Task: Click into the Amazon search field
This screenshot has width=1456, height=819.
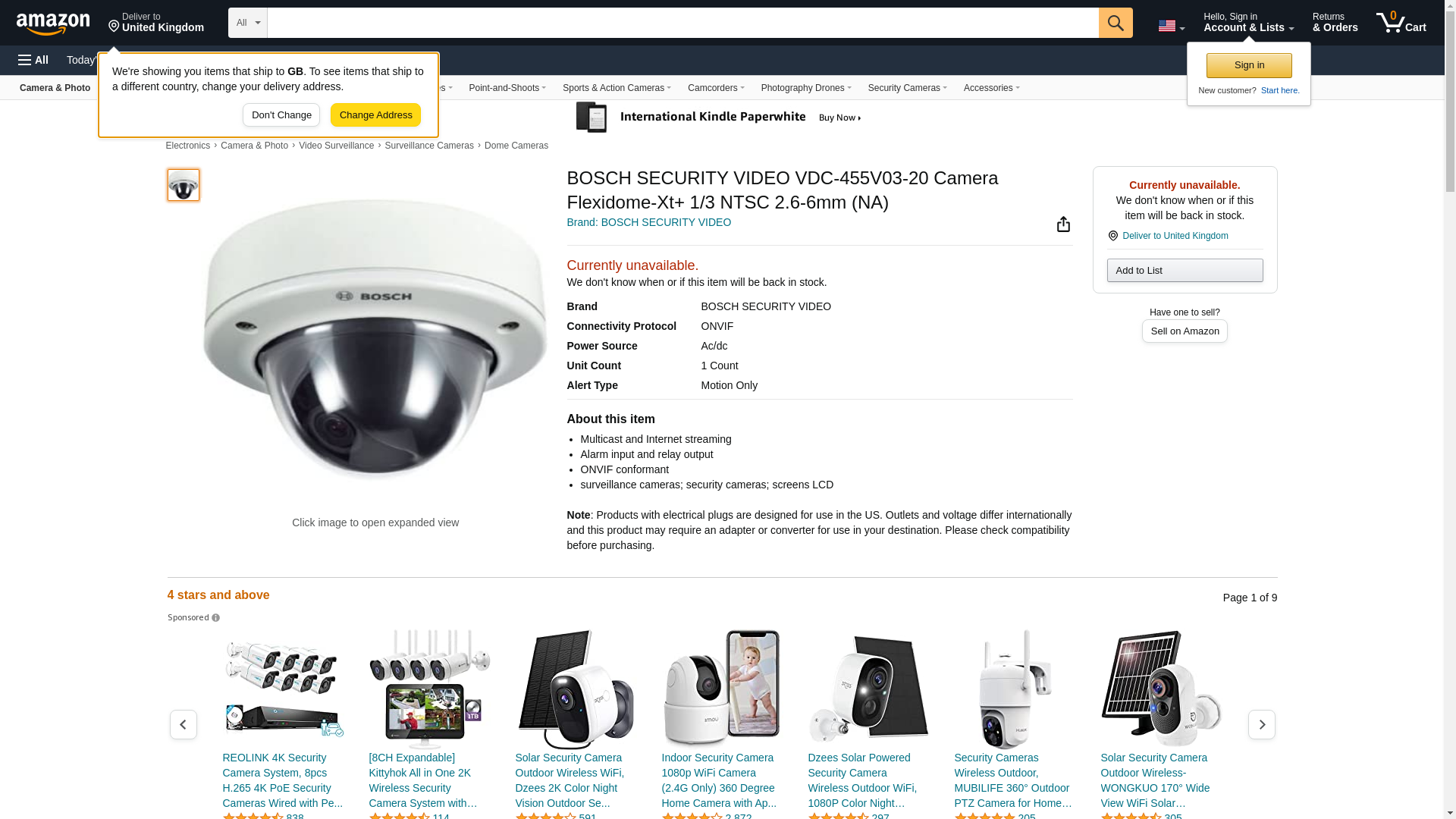Action: tap(682, 23)
